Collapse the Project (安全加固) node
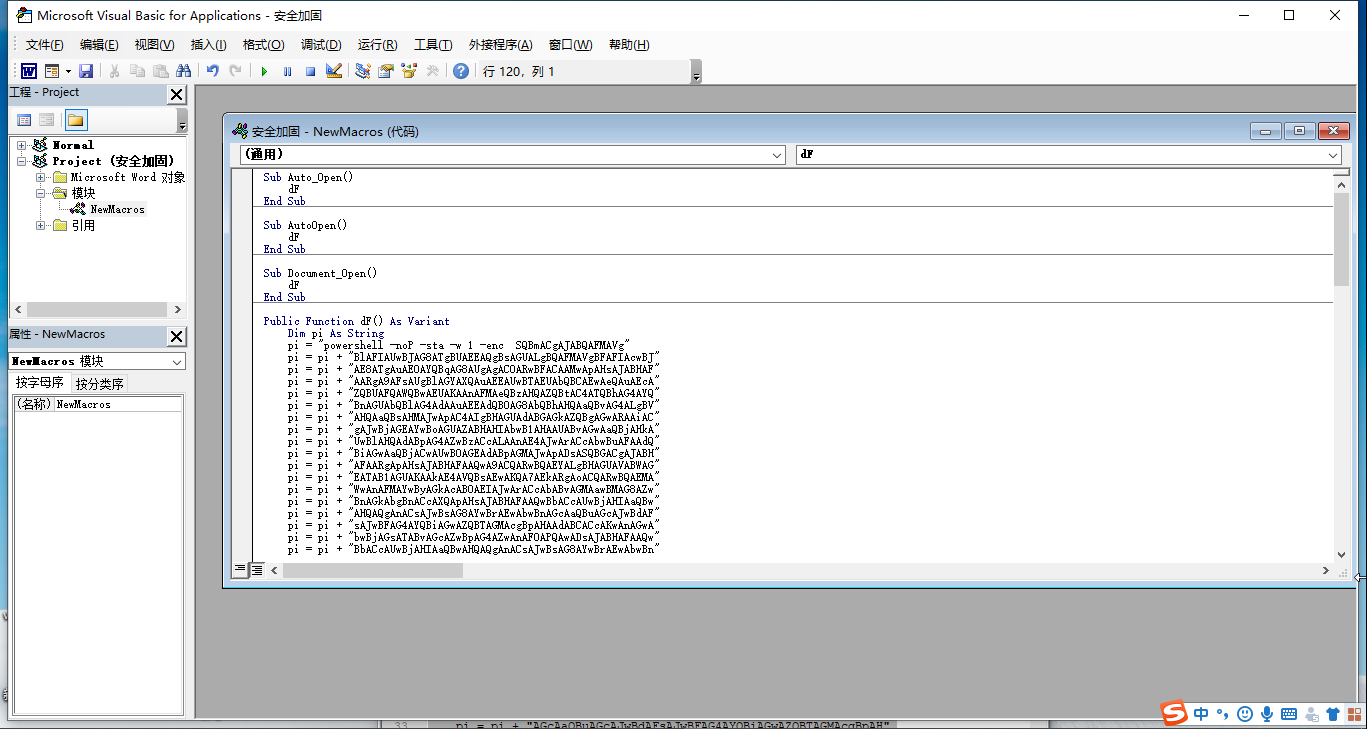The width and height of the screenshot is (1367, 729). click(x=22, y=161)
